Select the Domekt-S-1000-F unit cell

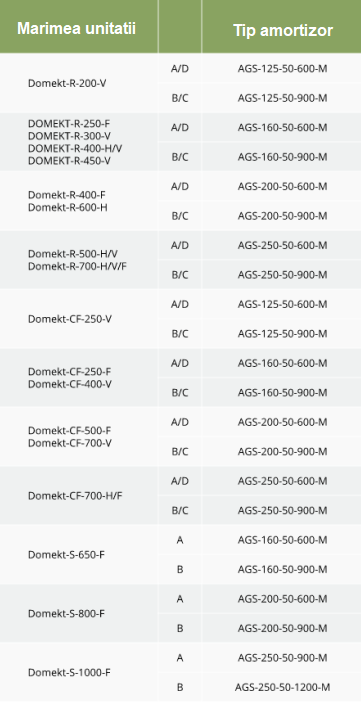[x=69, y=672]
